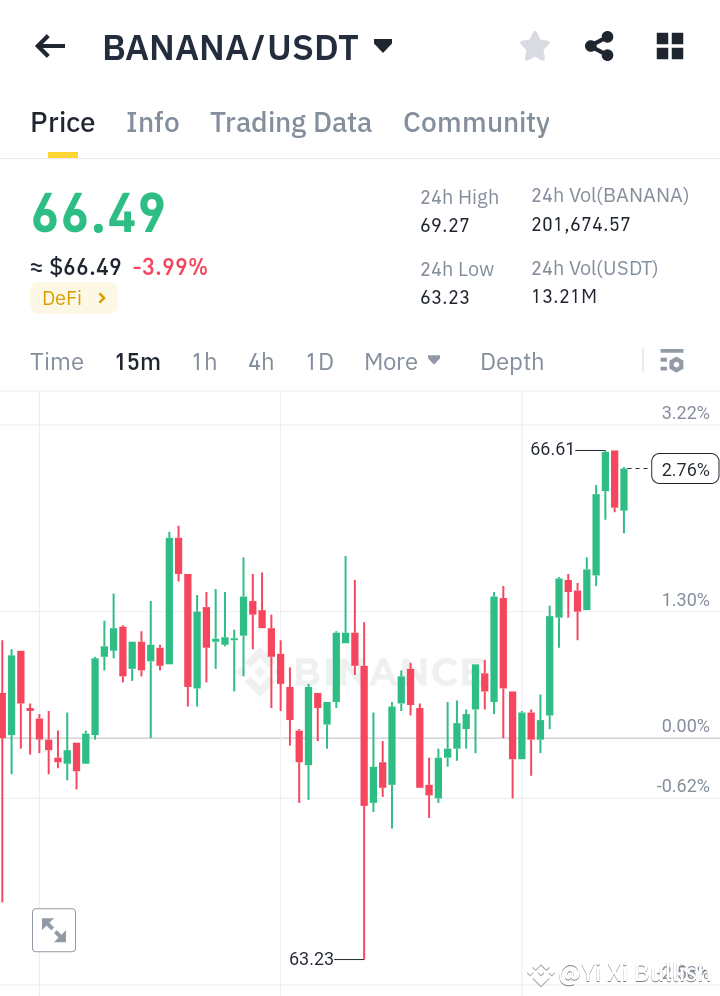The image size is (720, 996).
Task: Tap the favorite star icon
Action: click(x=534, y=46)
